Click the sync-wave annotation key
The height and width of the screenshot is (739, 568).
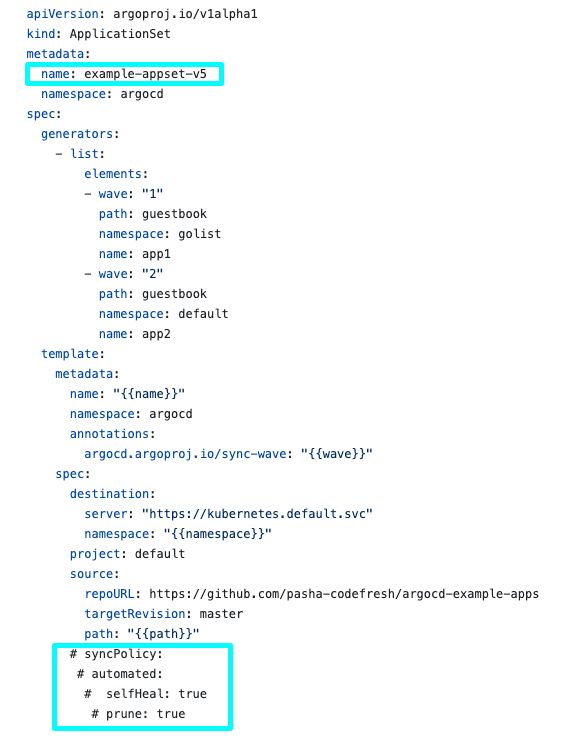point(185,454)
